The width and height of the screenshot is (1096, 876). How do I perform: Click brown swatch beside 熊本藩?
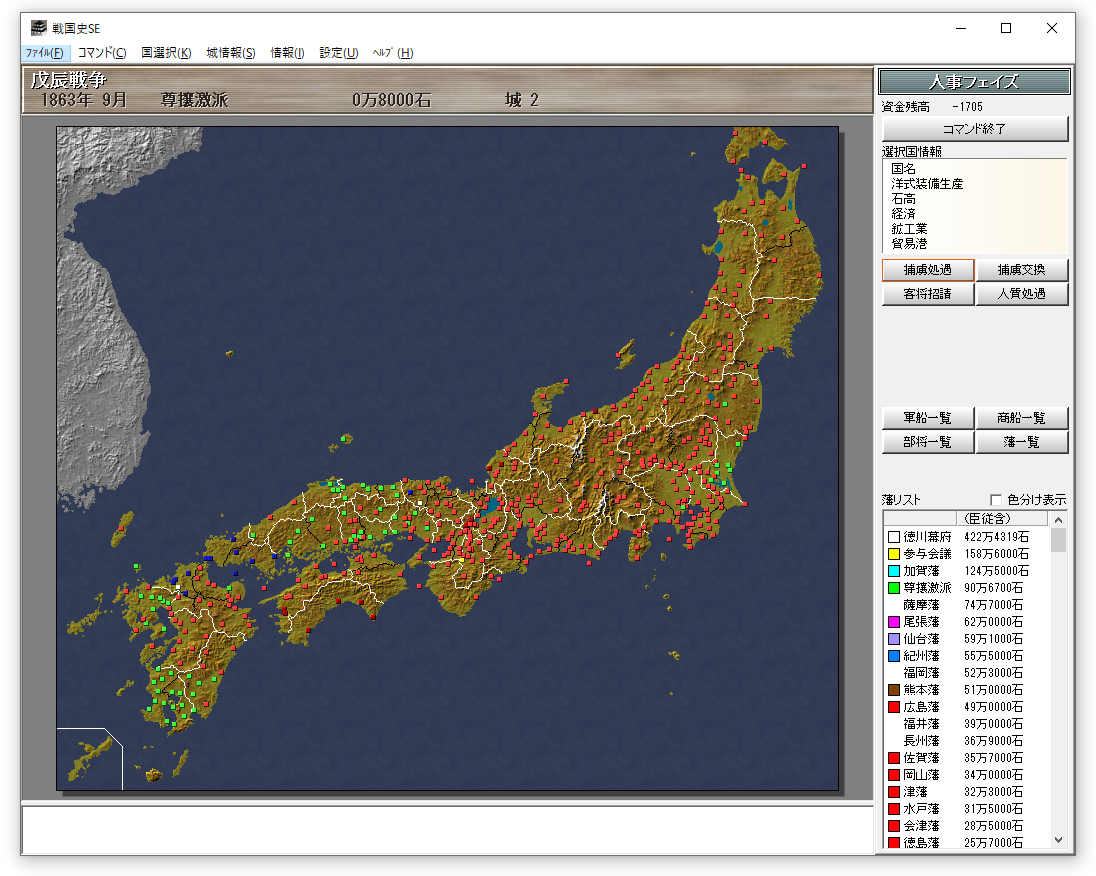(893, 690)
